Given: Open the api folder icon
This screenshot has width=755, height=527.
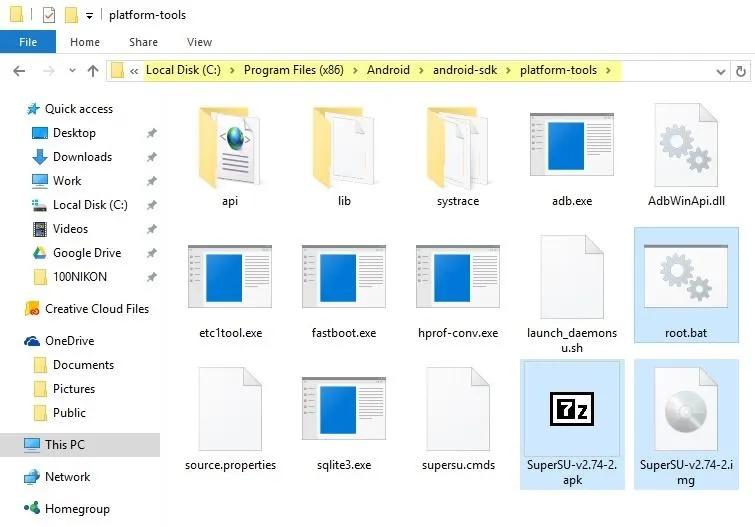Looking at the screenshot, I should [230, 147].
